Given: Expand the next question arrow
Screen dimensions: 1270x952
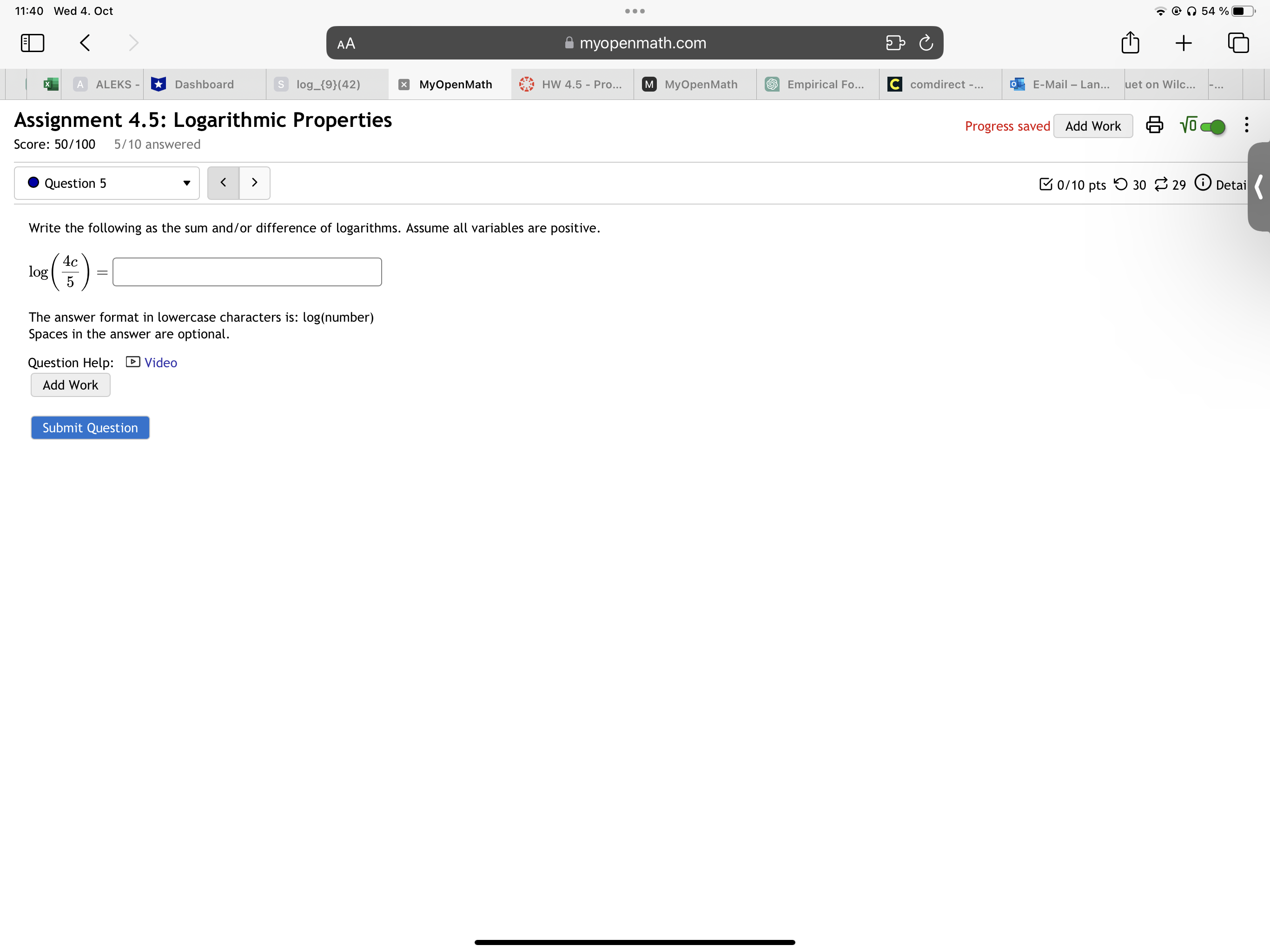Looking at the screenshot, I should (x=253, y=183).
